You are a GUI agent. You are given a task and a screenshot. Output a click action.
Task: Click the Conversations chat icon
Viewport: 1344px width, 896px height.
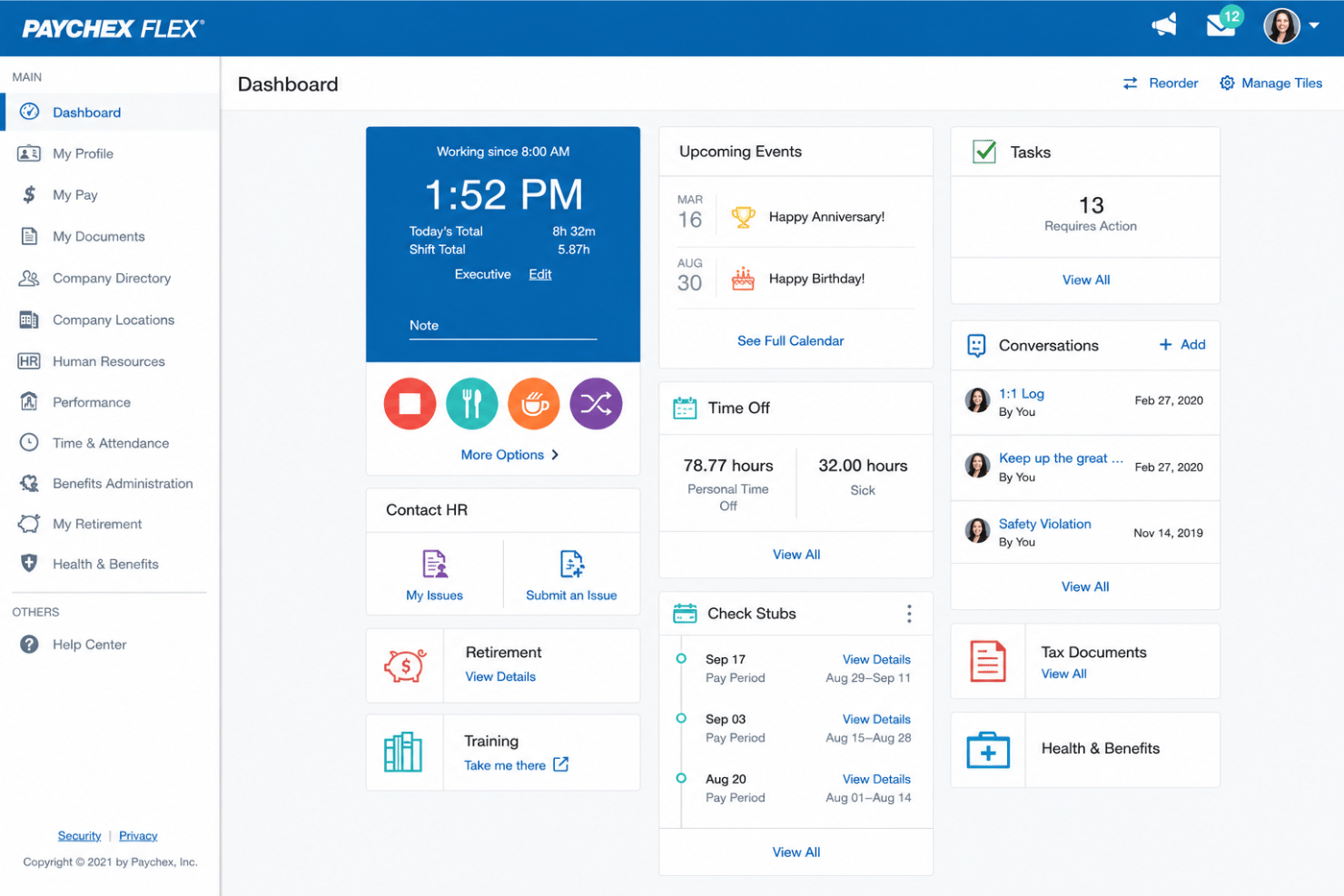click(976, 345)
